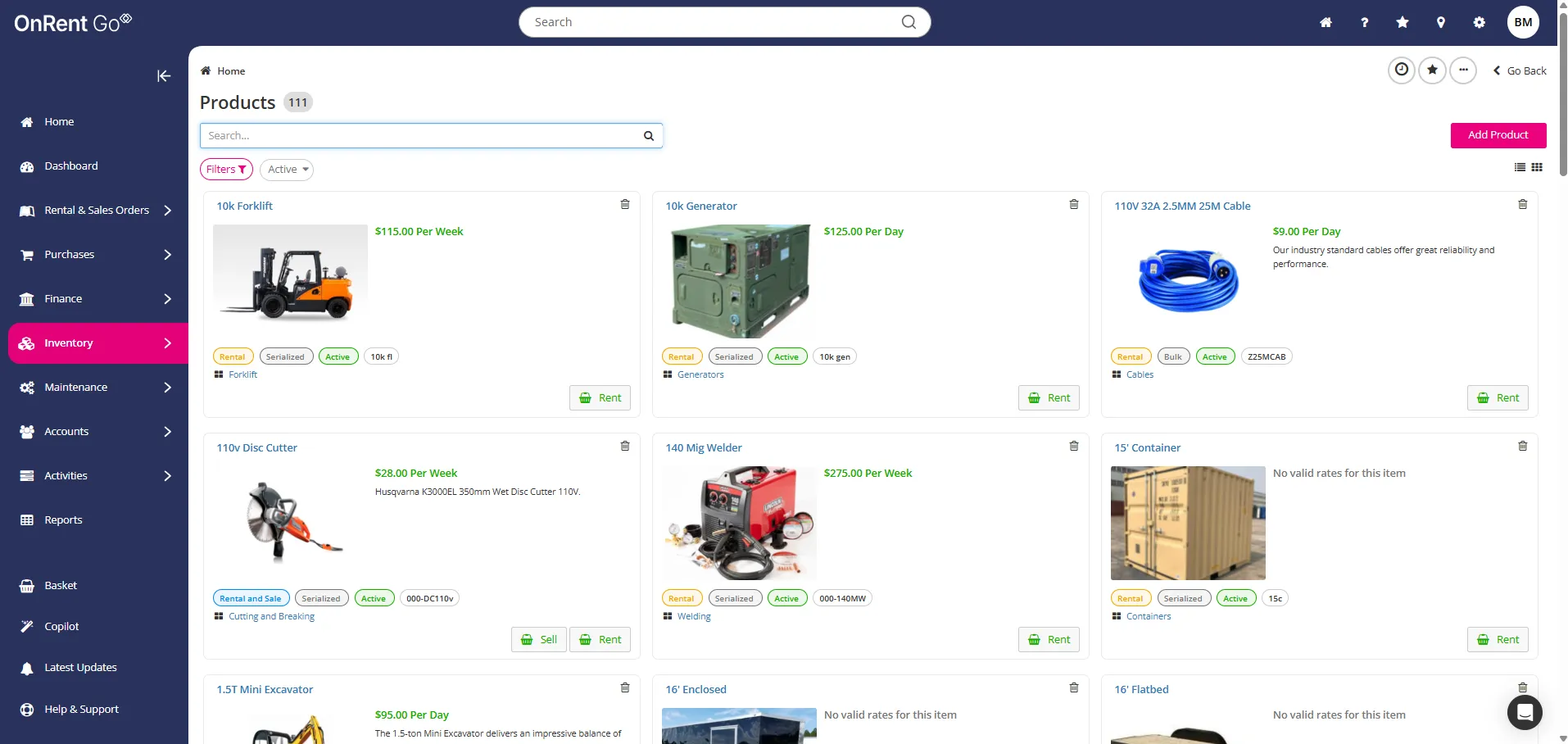The image size is (1568, 744).
Task: Rent the 110v Disc Cutter
Action: coord(600,640)
